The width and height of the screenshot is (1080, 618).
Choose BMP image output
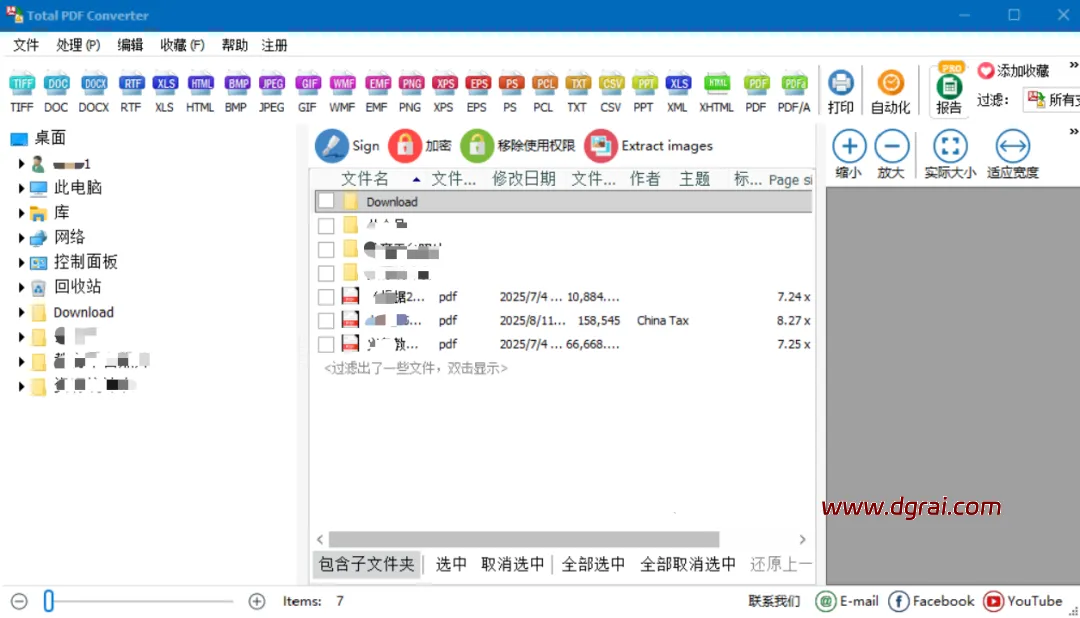pos(236,92)
